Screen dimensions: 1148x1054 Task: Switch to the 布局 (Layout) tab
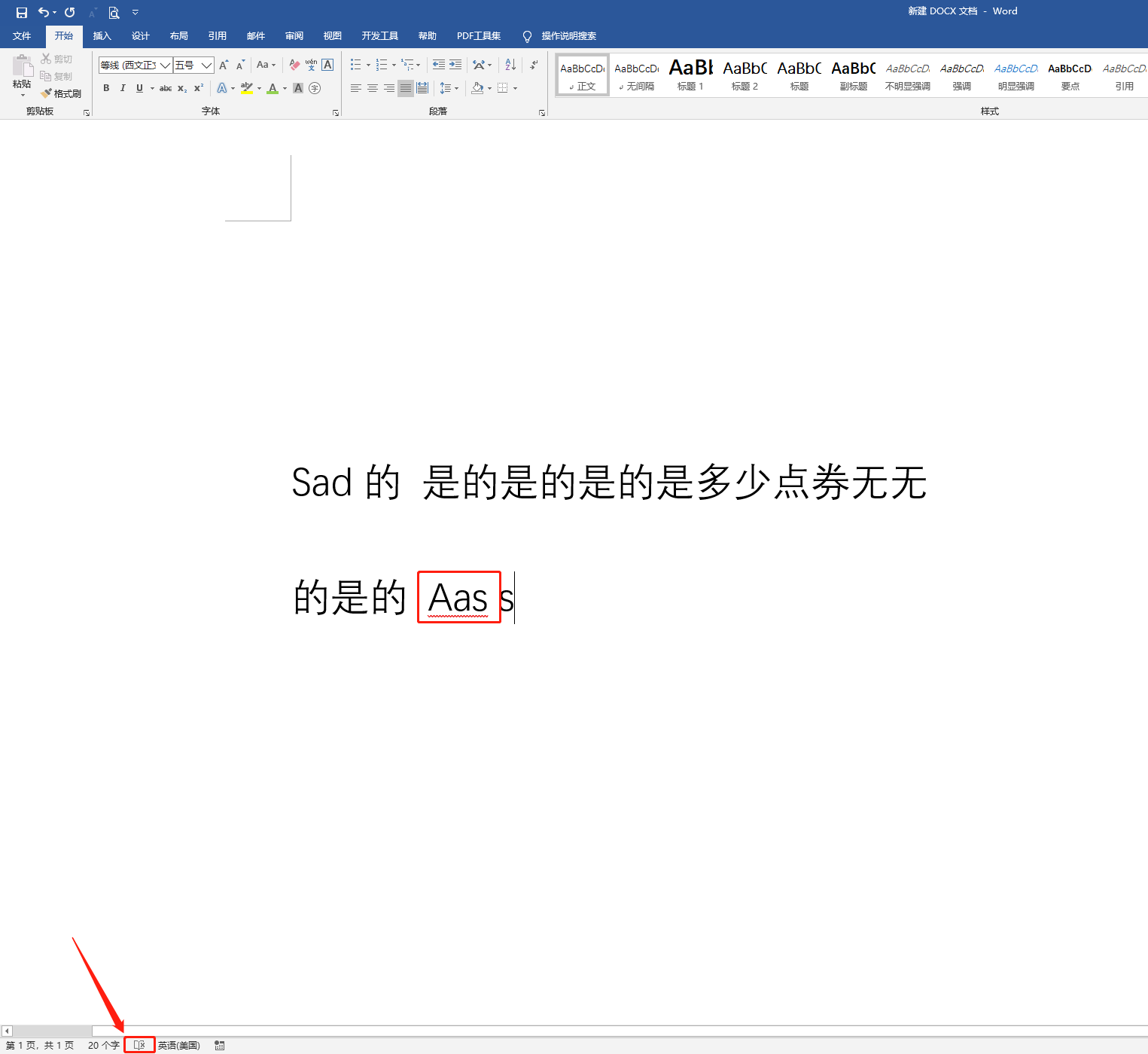coord(178,36)
